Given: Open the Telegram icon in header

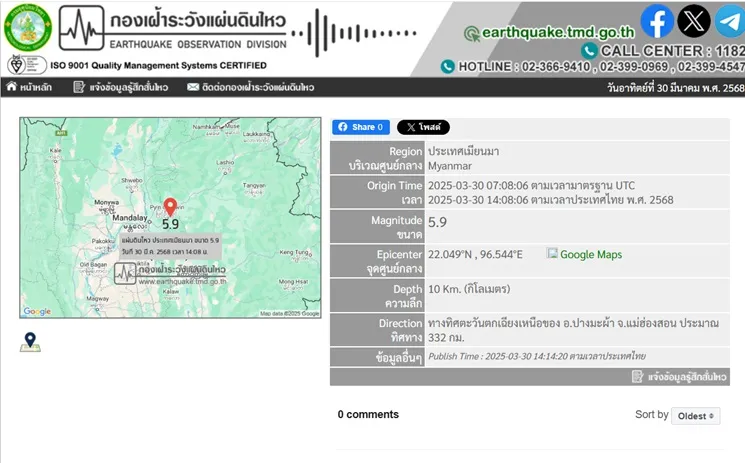Looking at the screenshot, I should click(730, 21).
